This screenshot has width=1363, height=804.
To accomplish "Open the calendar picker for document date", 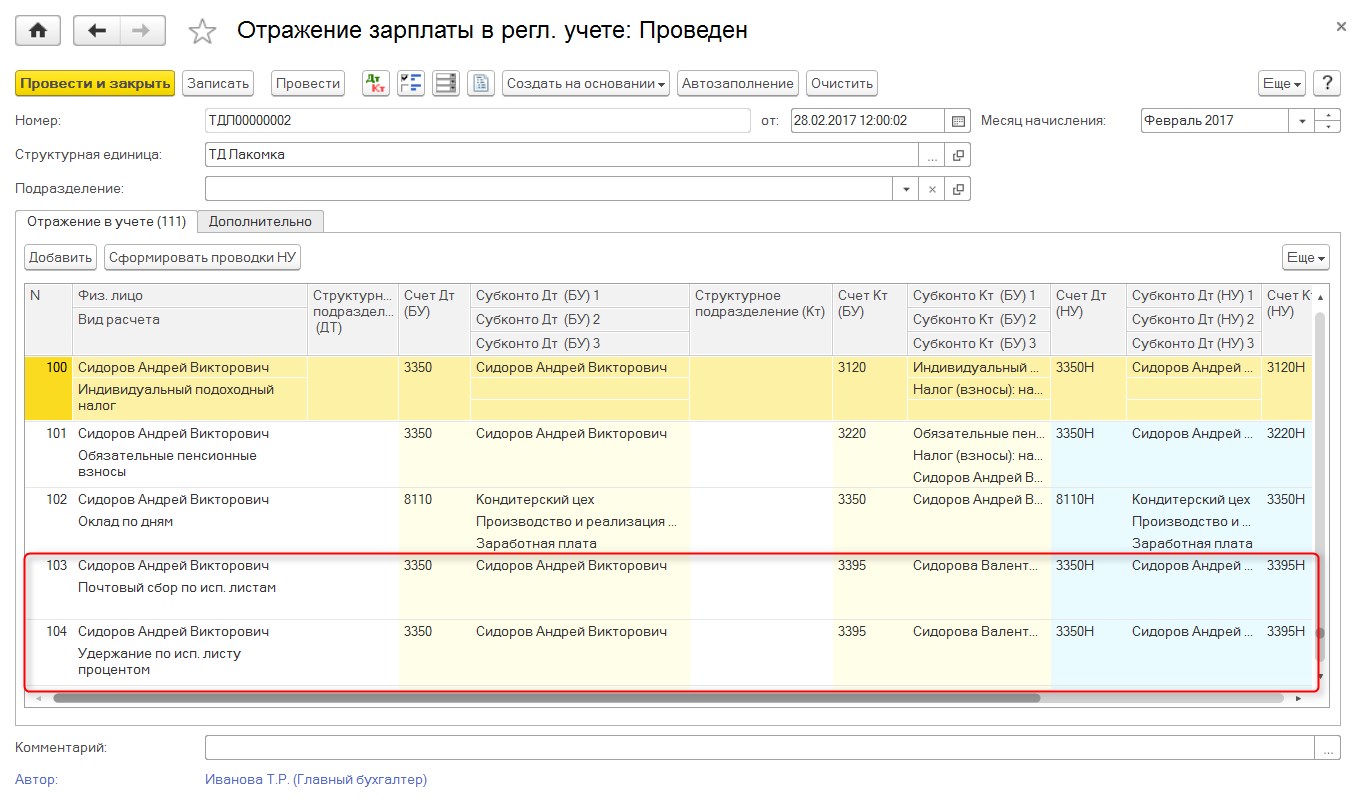I will [958, 121].
